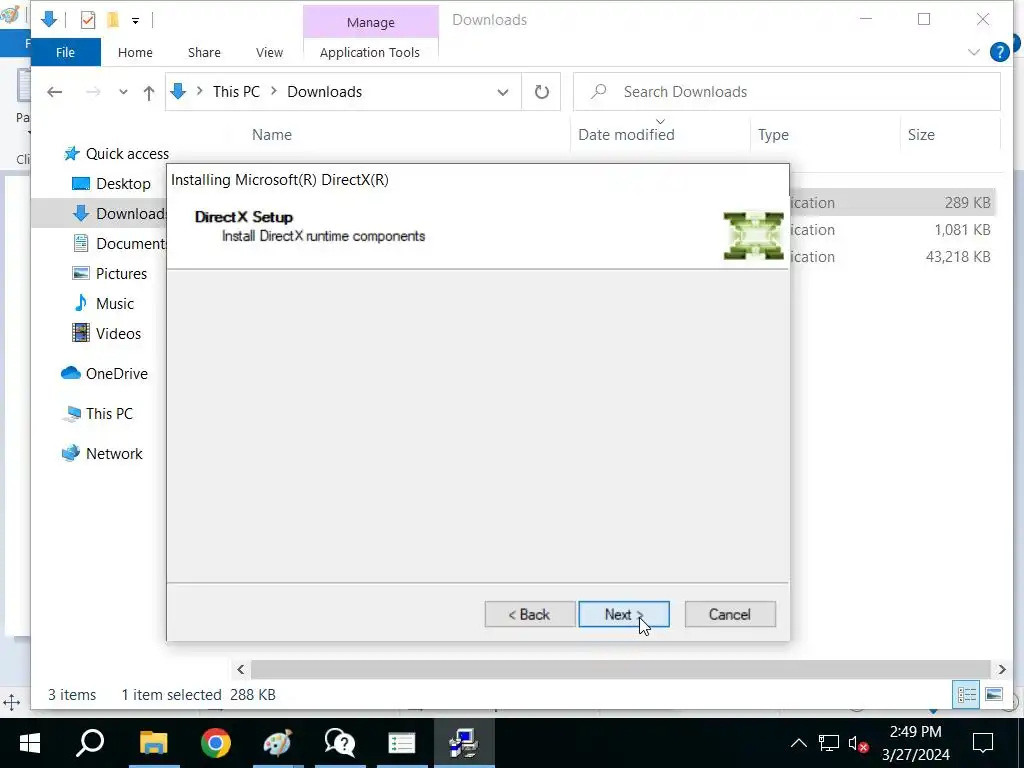Image resolution: width=1024 pixels, height=768 pixels.
Task: Click the Manage contextual tab
Action: pos(370,22)
